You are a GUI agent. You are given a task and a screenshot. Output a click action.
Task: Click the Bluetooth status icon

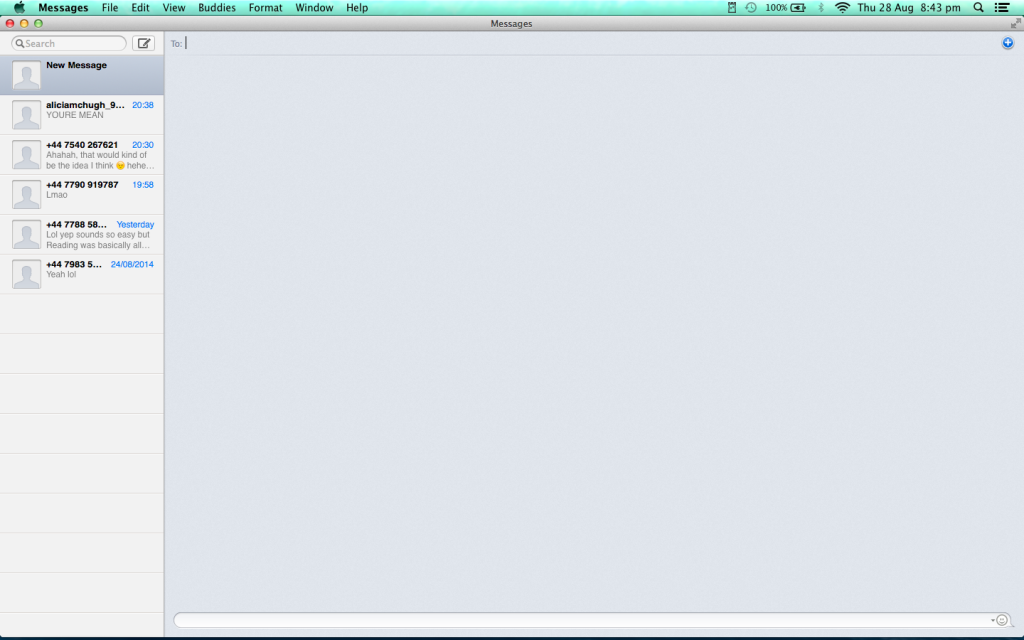(821, 7)
